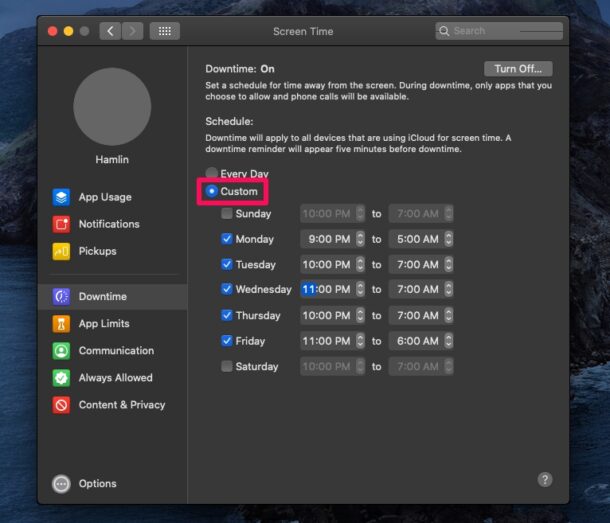Select the Every Day radio button
This screenshot has width=610, height=523.
click(211, 173)
